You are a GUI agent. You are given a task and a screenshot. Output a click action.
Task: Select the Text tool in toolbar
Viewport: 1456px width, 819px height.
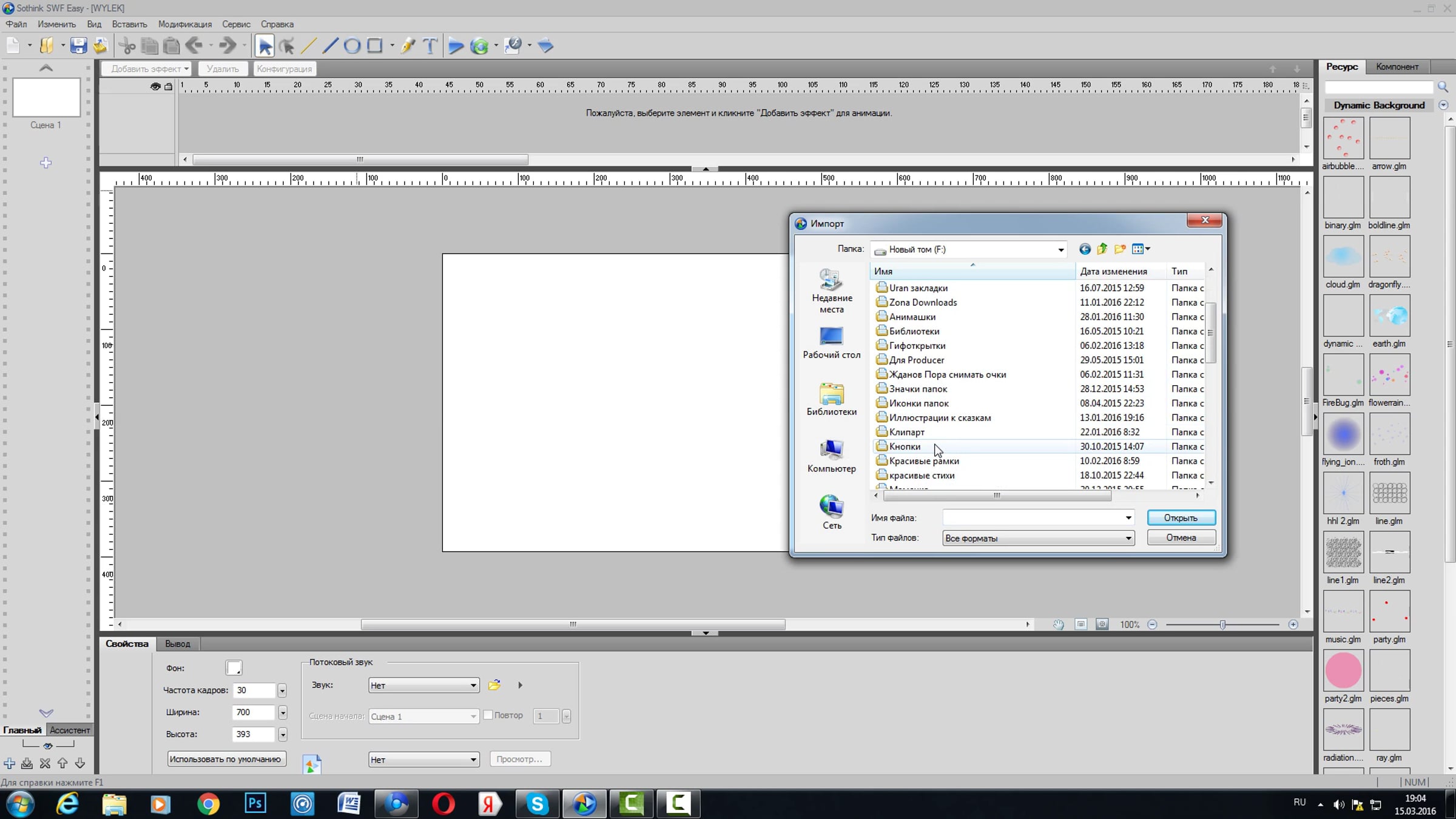pyautogui.click(x=430, y=45)
